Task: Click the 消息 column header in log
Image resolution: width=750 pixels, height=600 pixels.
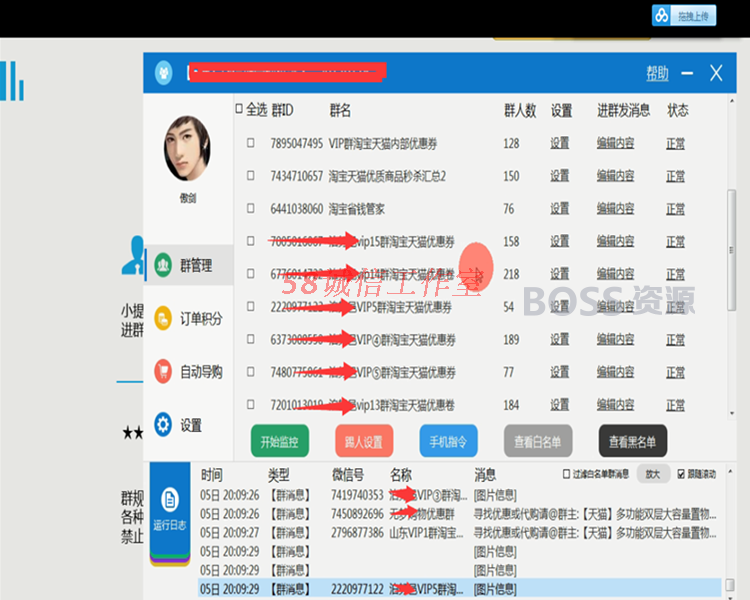Action: pos(485,475)
